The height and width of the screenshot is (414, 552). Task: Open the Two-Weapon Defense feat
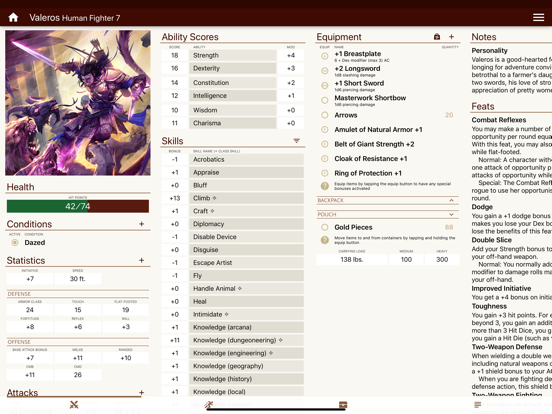[x=507, y=347]
